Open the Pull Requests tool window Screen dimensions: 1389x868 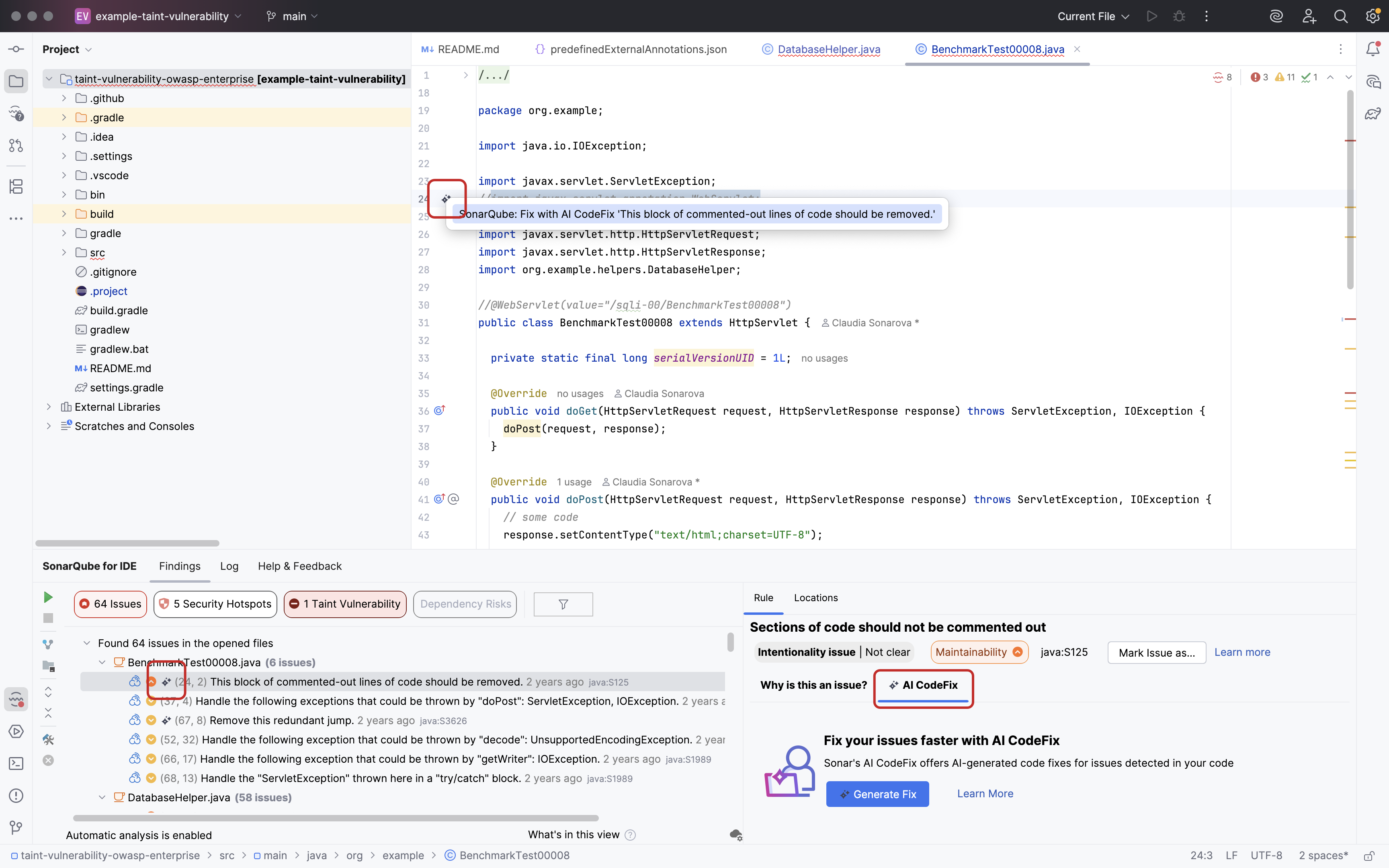(16, 145)
